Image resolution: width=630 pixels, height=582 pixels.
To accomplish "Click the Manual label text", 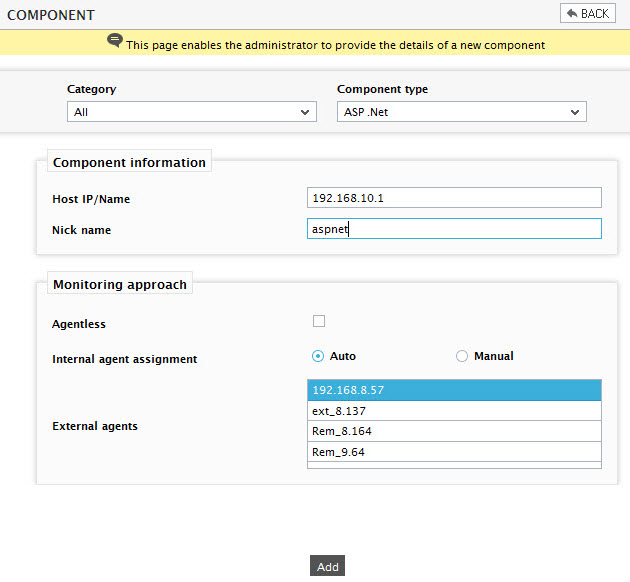I will point(494,356).
